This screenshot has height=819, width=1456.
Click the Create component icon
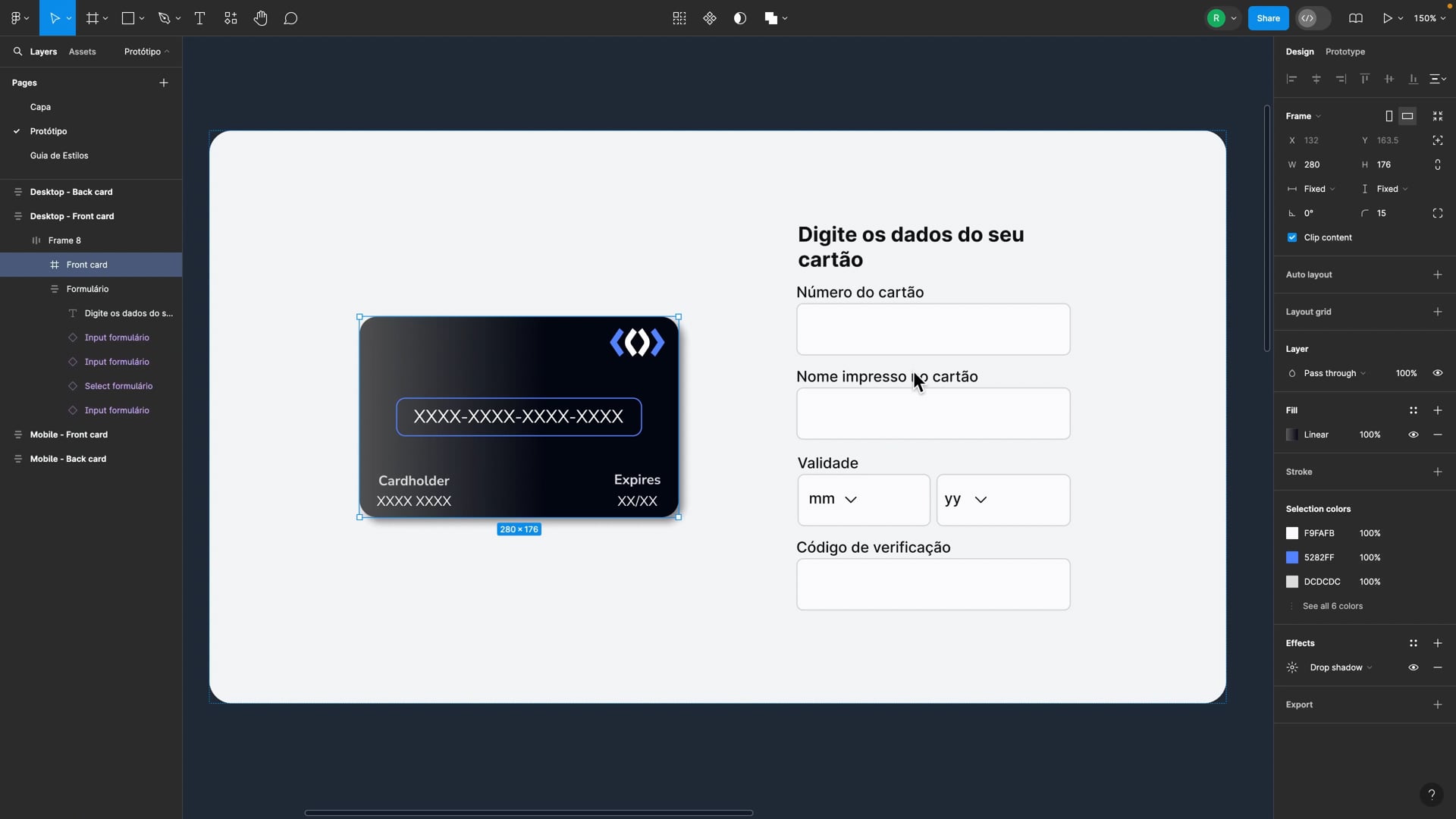click(x=710, y=18)
